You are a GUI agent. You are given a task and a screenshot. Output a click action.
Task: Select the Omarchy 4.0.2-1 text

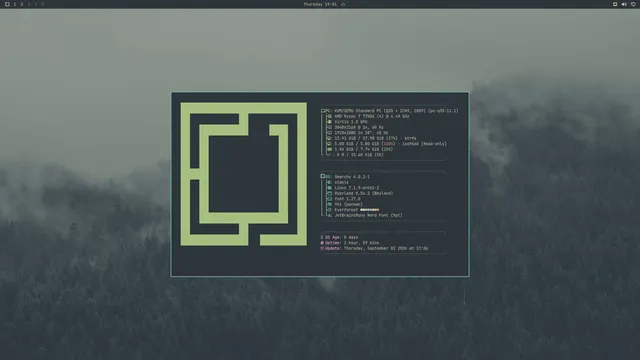tap(352, 177)
